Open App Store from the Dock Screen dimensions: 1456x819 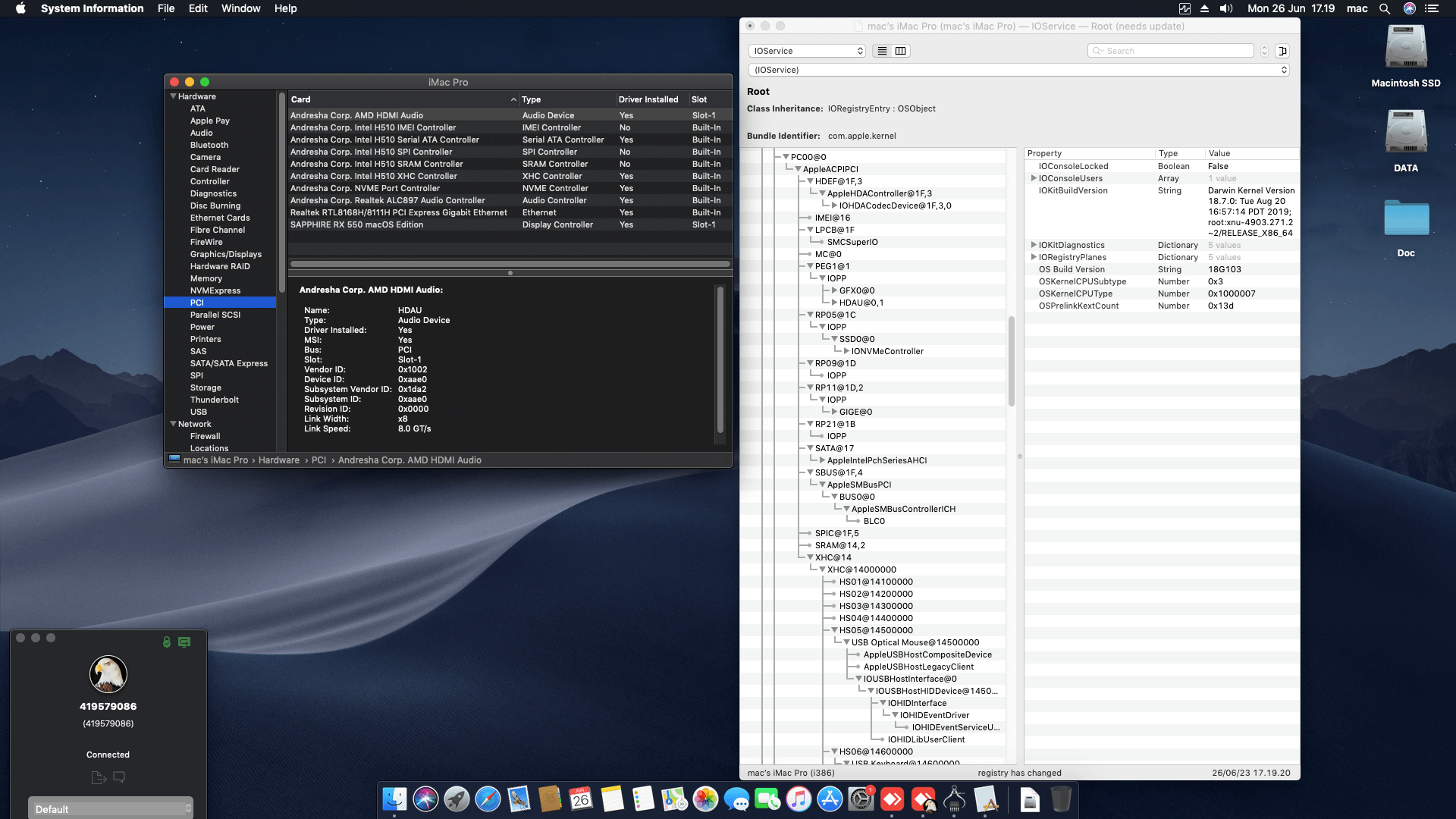point(830,799)
